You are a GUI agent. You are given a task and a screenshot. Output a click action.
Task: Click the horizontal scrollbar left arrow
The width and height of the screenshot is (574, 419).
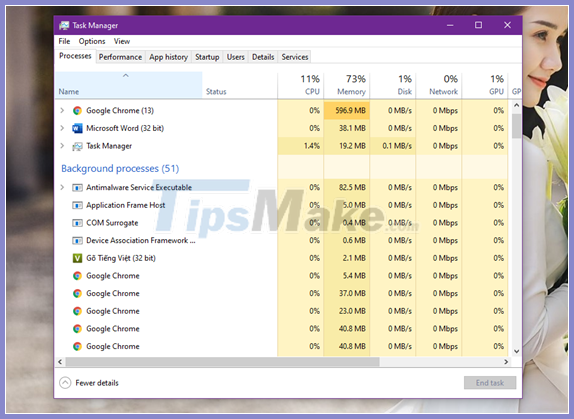point(60,362)
